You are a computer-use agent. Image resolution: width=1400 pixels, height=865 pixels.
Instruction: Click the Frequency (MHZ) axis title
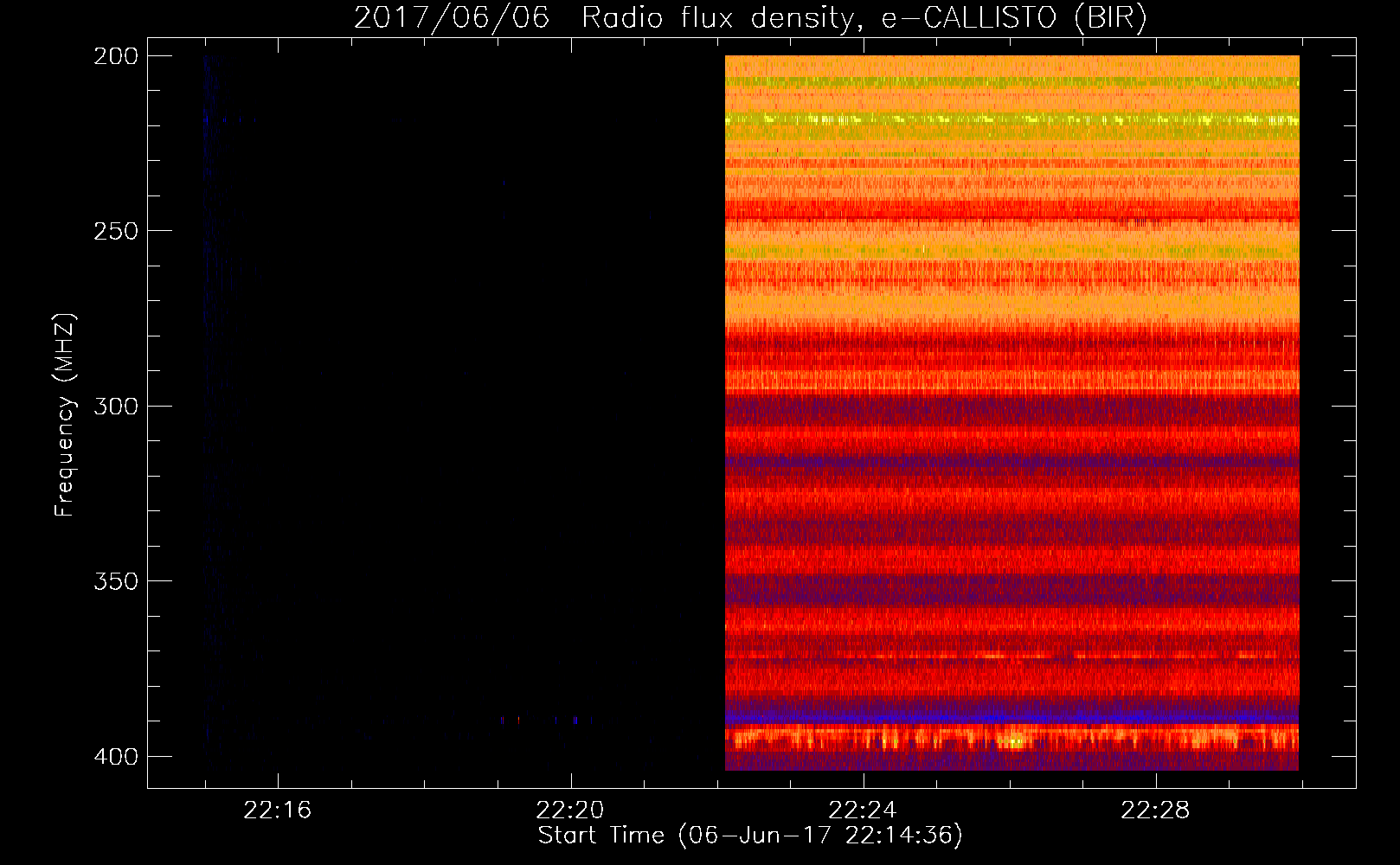pyautogui.click(x=65, y=414)
